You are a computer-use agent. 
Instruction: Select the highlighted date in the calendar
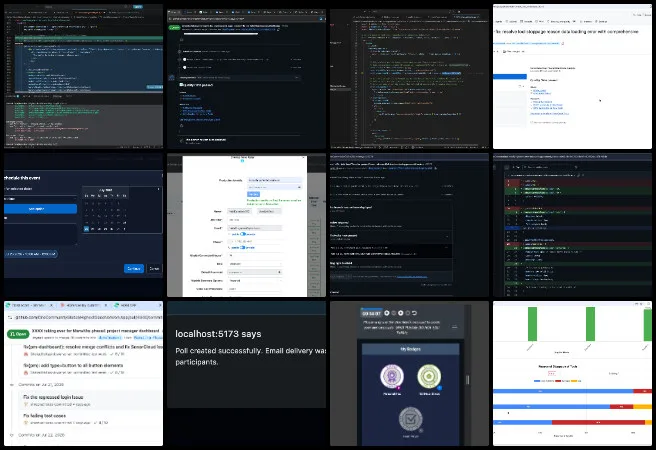87,229
